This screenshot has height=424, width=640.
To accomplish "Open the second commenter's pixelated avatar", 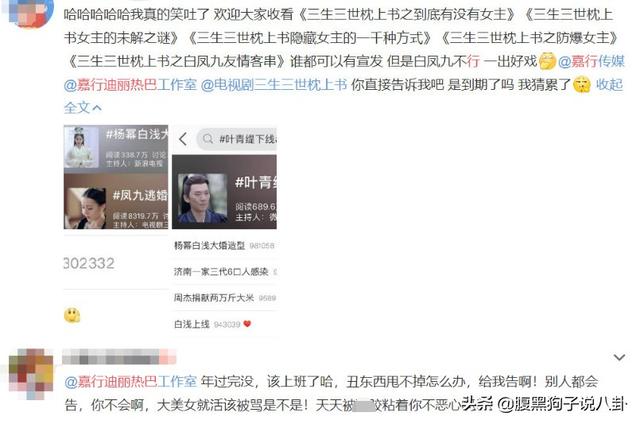I will point(31,373).
